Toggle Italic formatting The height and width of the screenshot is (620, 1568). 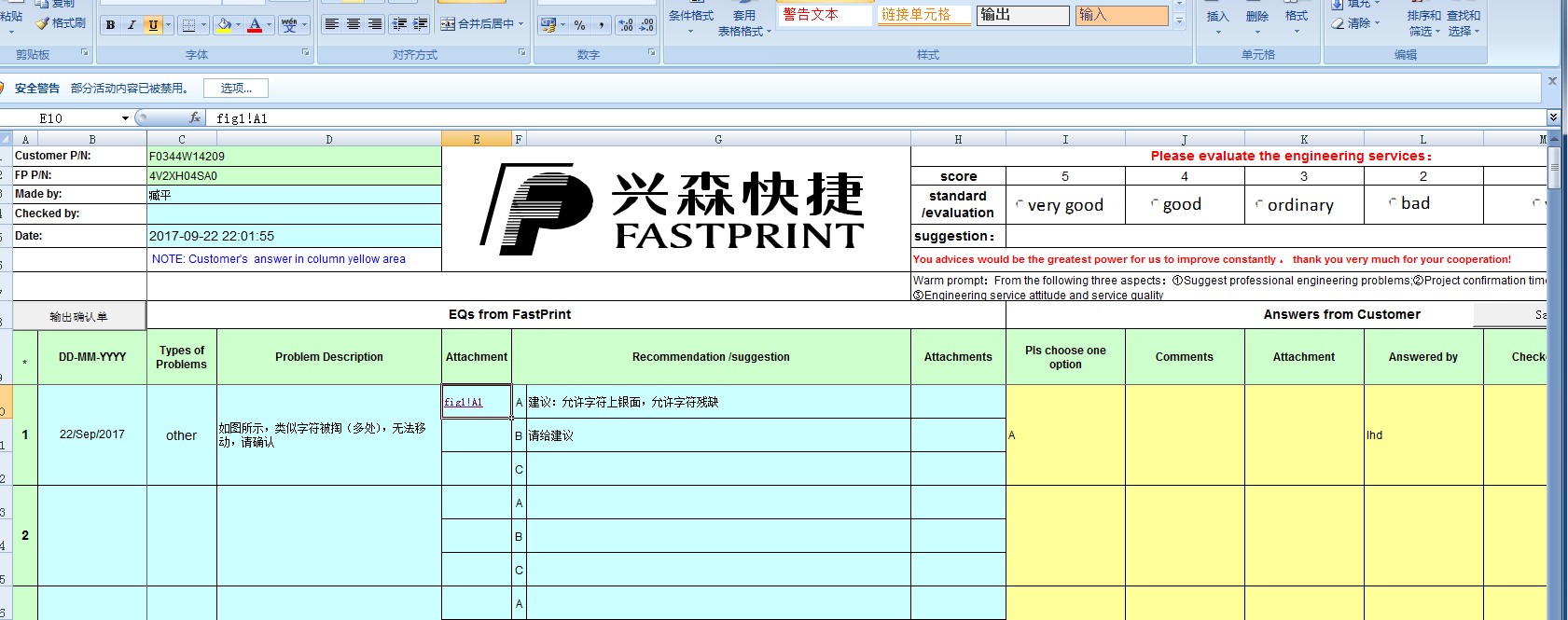coord(132,25)
